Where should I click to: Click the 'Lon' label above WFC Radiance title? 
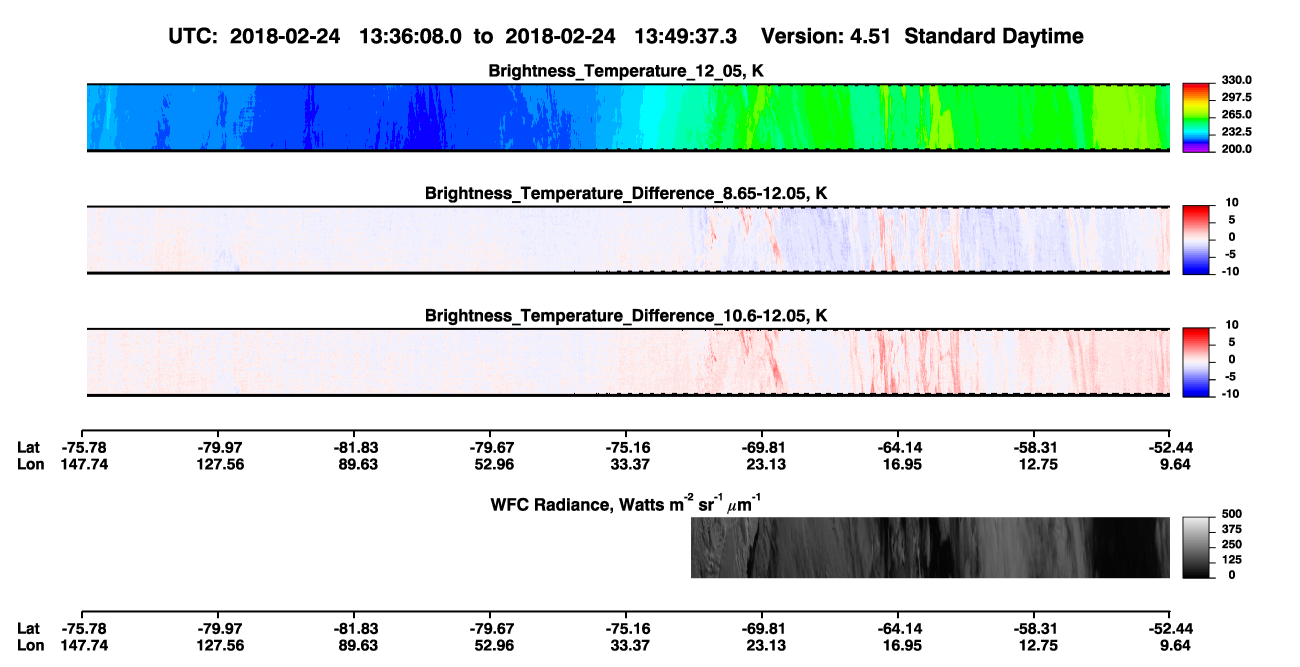30,464
